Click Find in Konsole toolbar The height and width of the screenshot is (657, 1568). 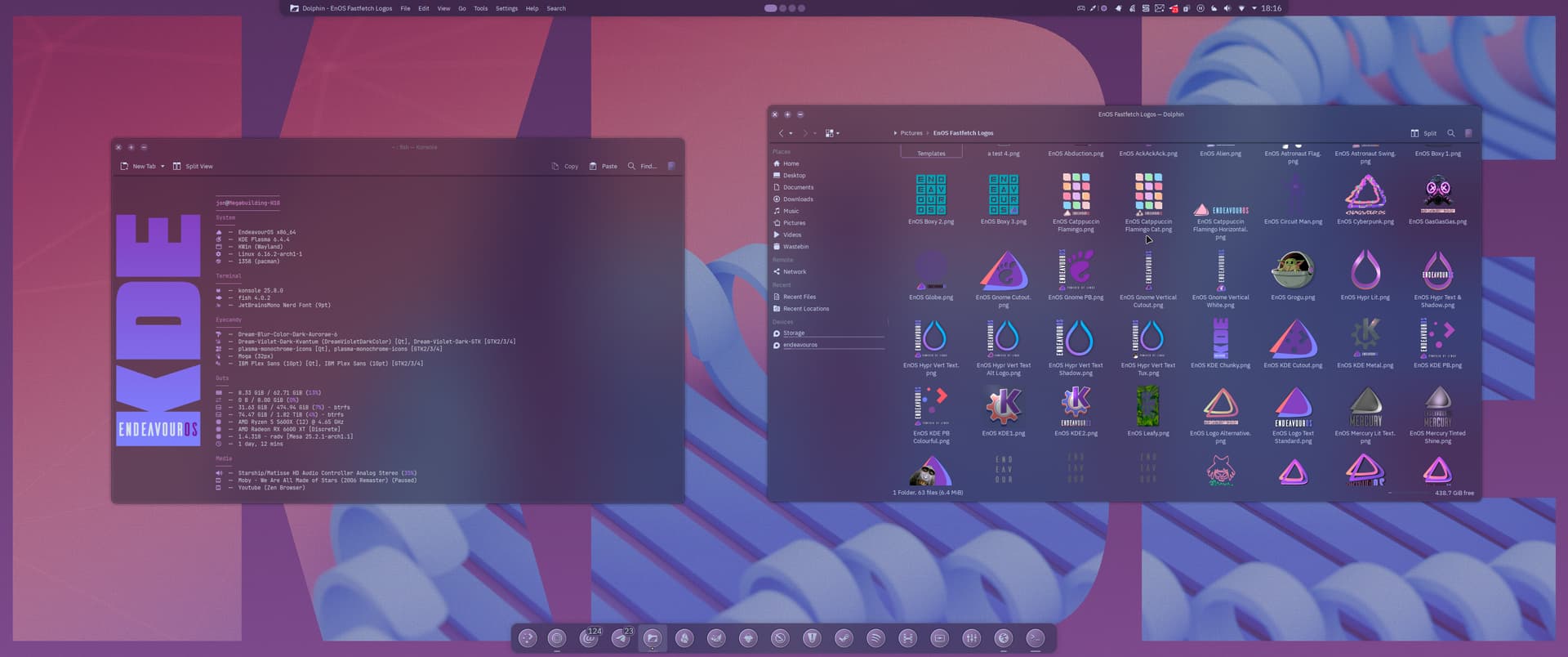coord(642,166)
